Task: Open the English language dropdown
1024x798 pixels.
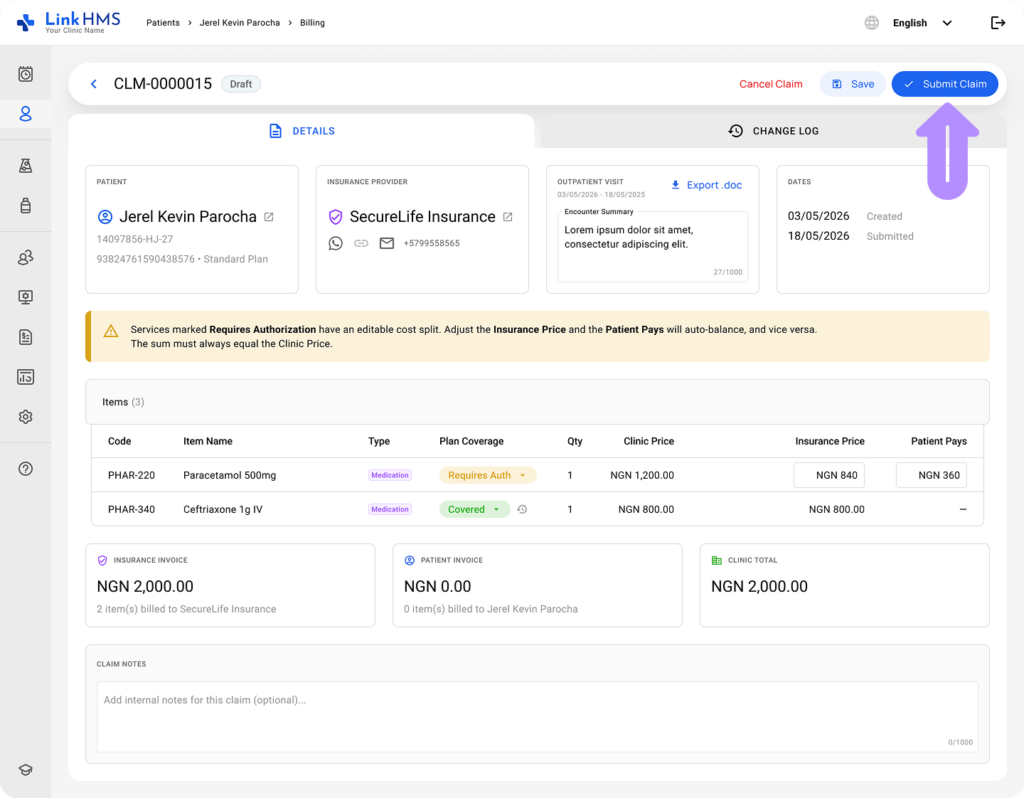Action: 922,23
